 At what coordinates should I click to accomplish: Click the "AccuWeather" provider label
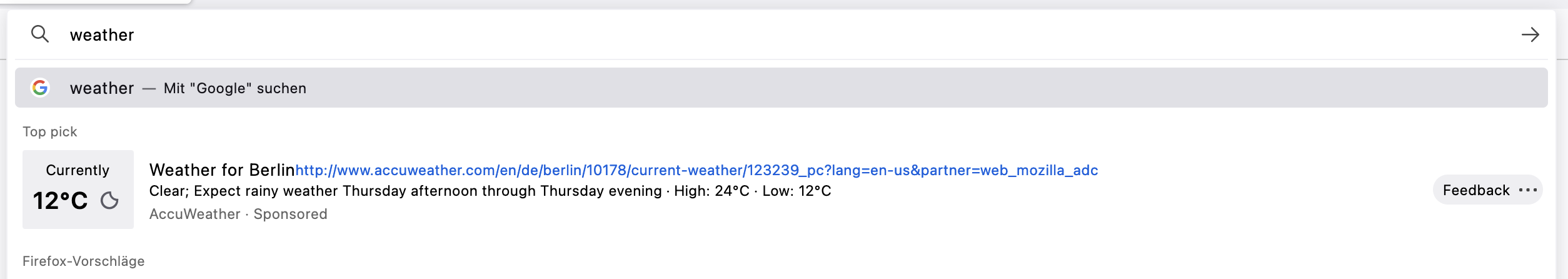click(x=194, y=214)
